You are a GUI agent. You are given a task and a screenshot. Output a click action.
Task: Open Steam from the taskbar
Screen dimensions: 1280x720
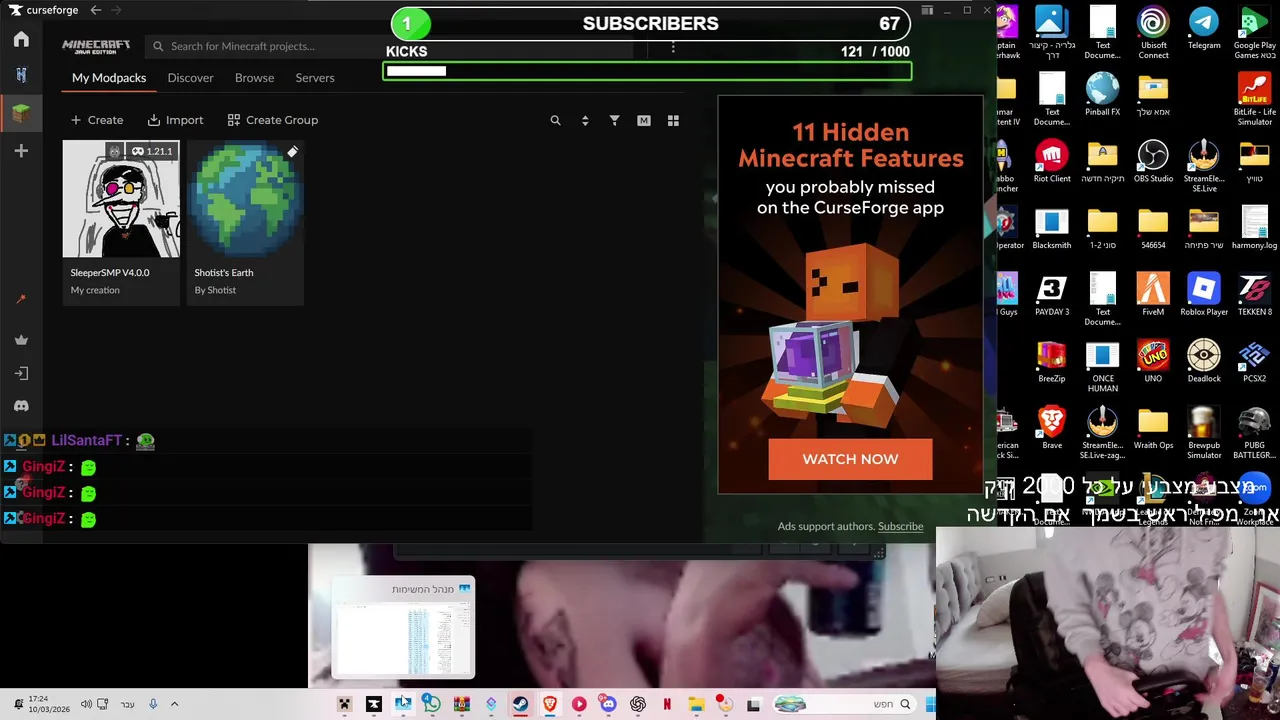(520, 704)
